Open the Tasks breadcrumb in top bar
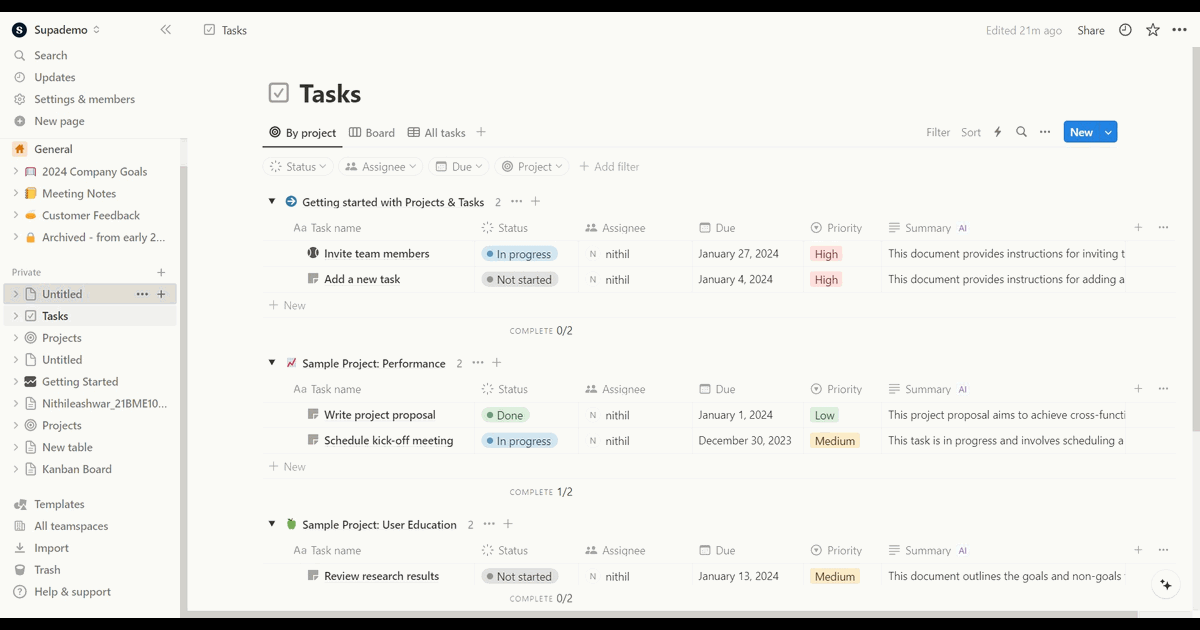Screen dimensions: 1200x630 (x=225, y=31)
